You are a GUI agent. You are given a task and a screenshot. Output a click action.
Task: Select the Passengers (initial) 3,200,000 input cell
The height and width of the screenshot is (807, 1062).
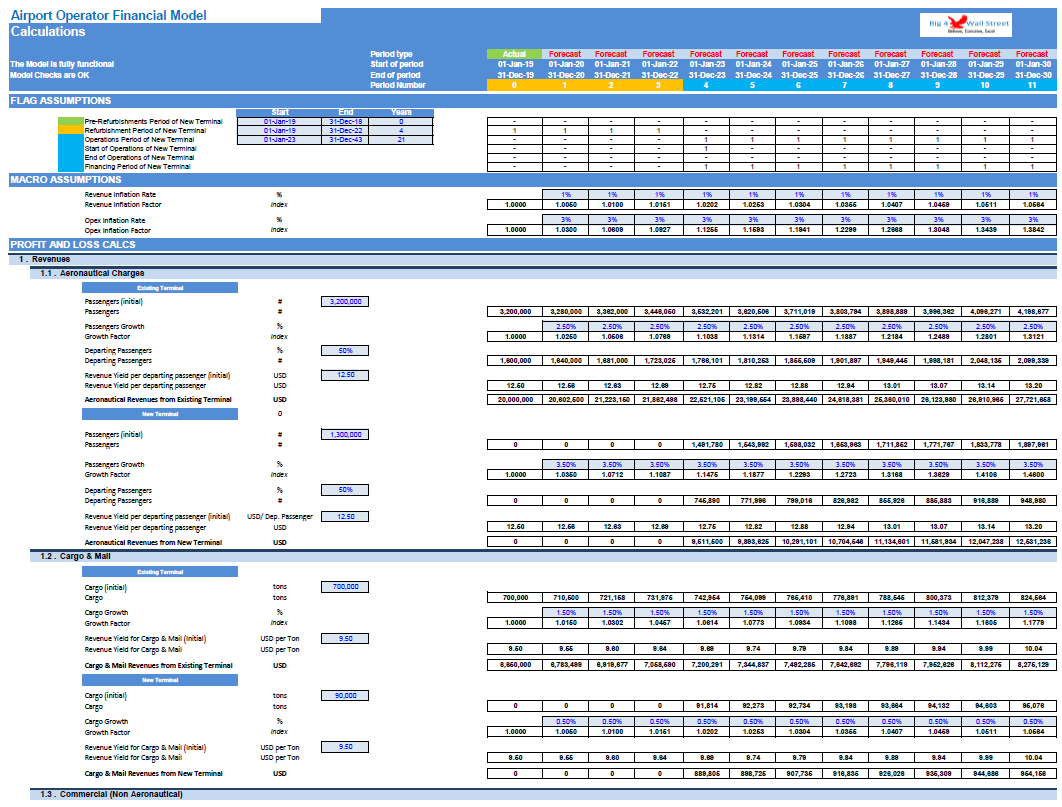click(345, 301)
